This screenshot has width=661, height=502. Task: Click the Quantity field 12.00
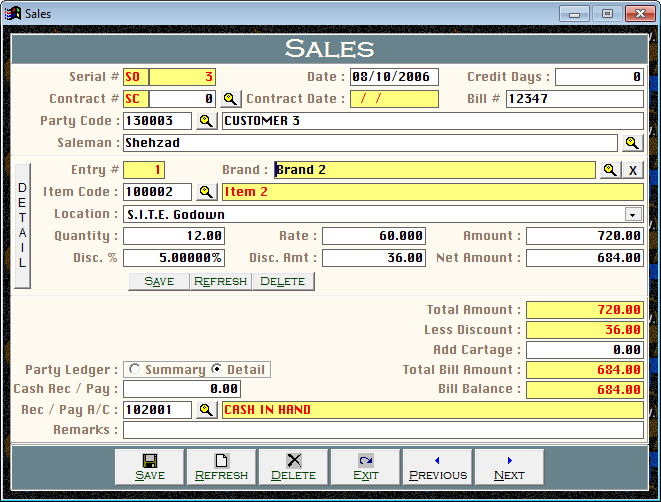click(174, 236)
